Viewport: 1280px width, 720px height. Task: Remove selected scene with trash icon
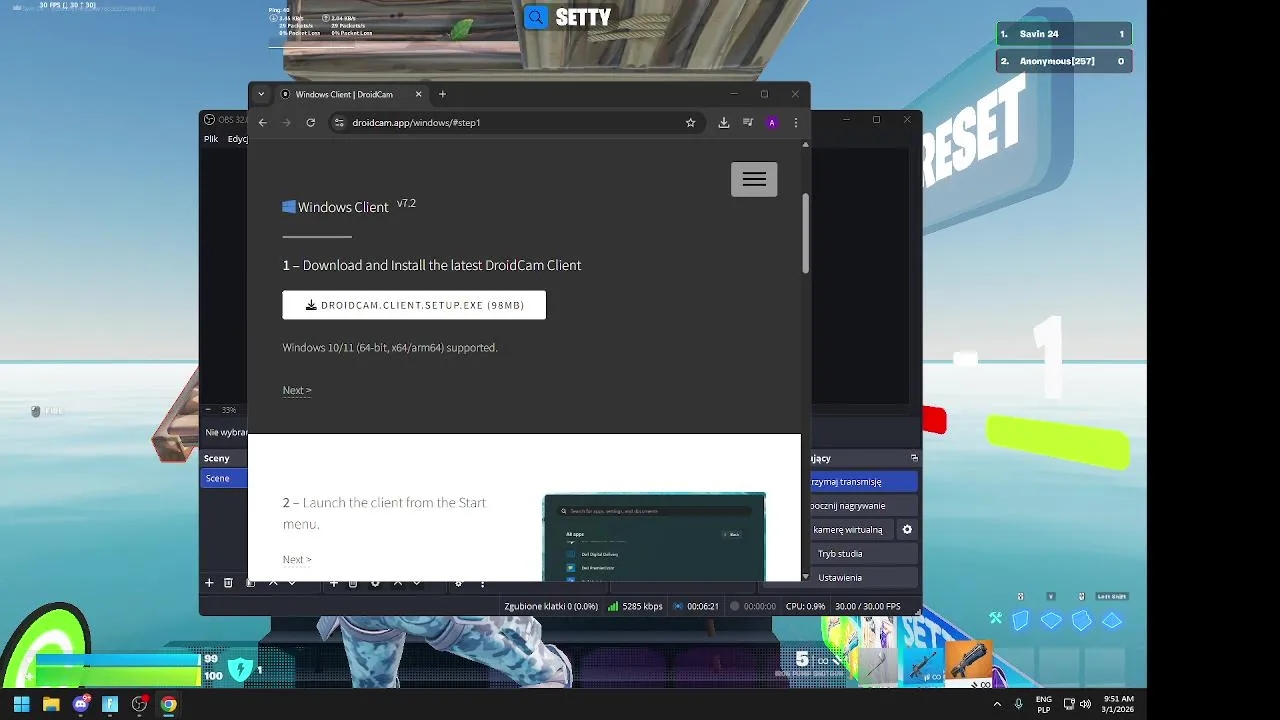[x=228, y=582]
